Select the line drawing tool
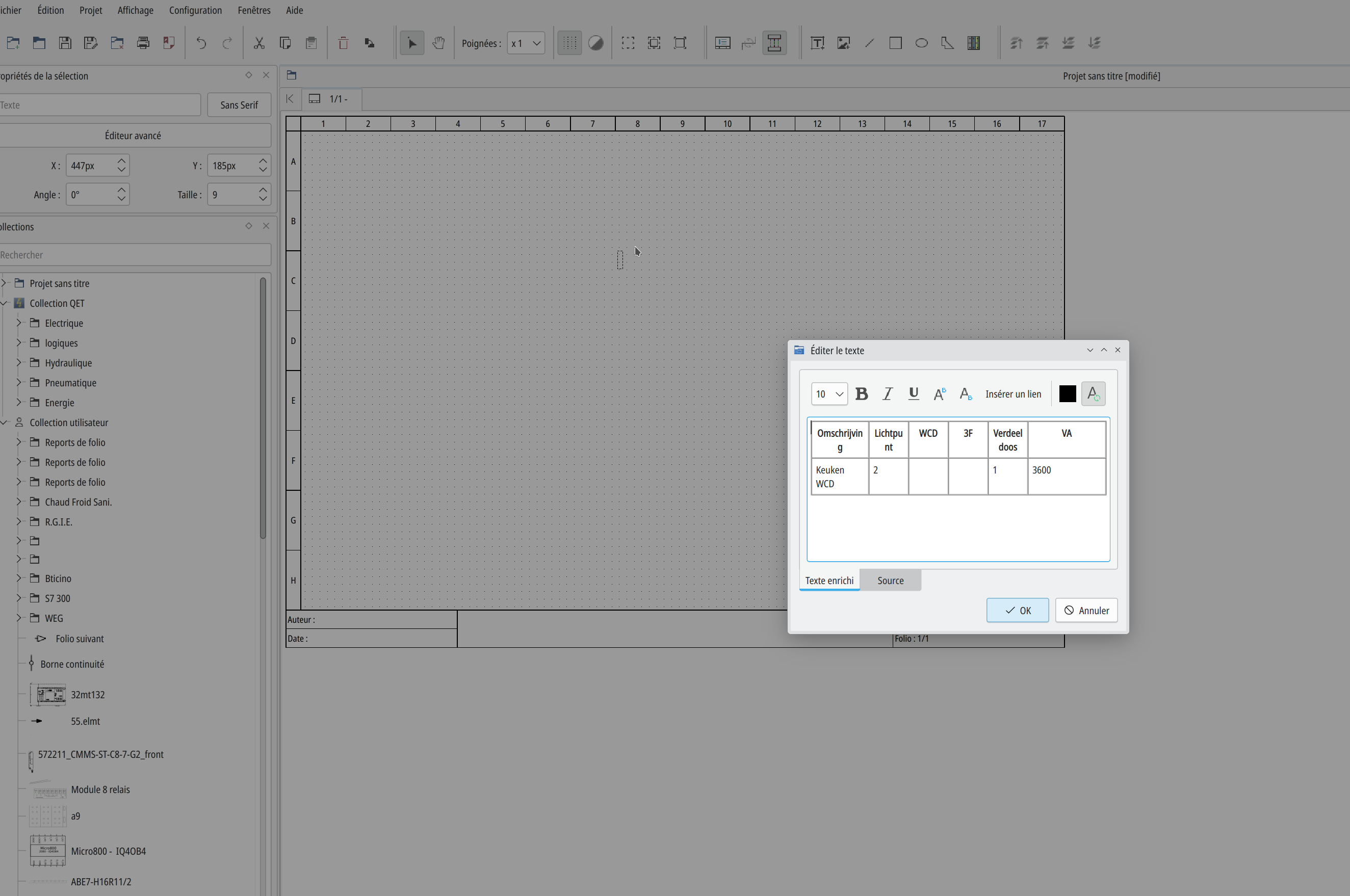 point(869,43)
